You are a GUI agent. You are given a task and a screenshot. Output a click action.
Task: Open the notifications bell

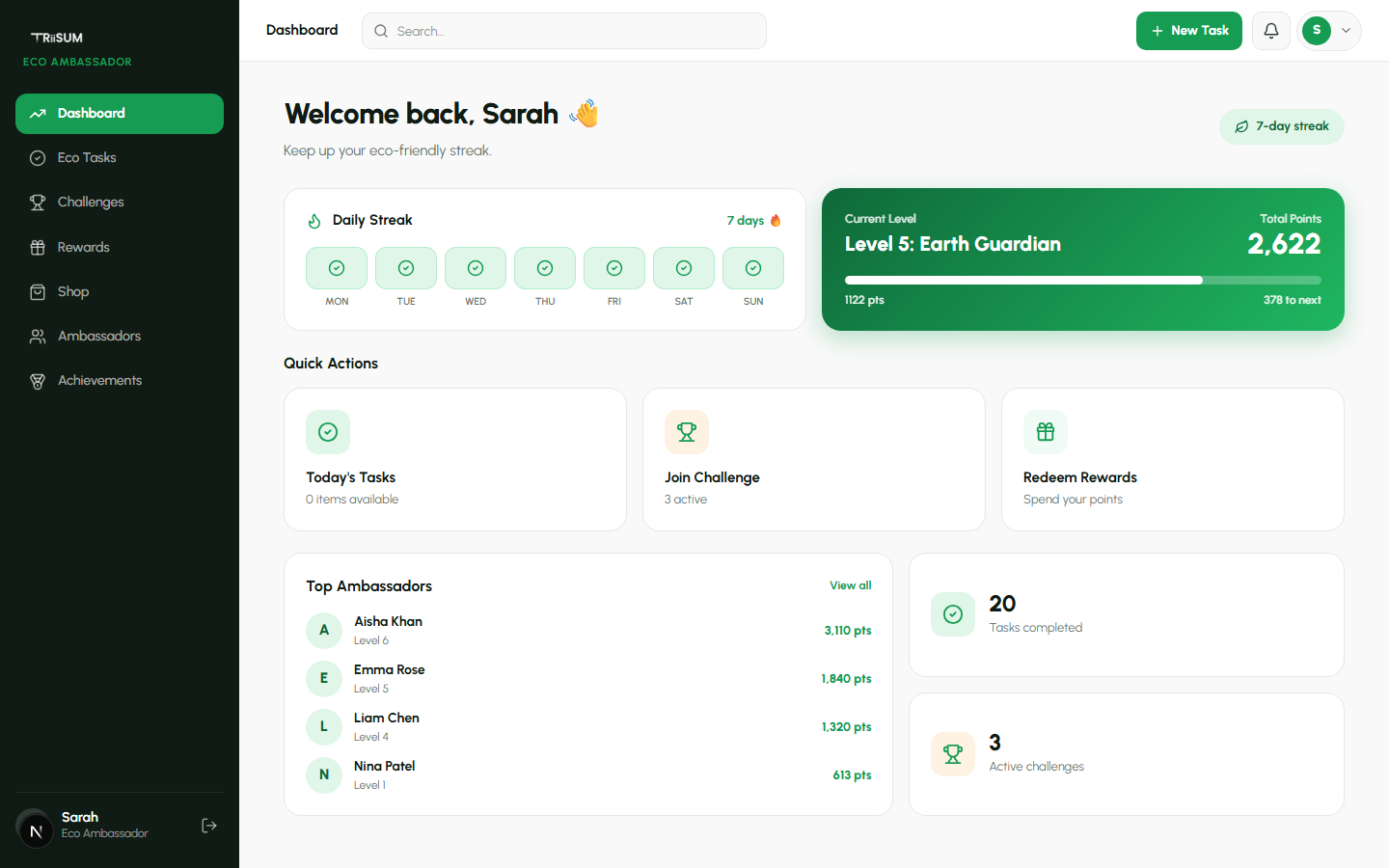tap(1271, 31)
